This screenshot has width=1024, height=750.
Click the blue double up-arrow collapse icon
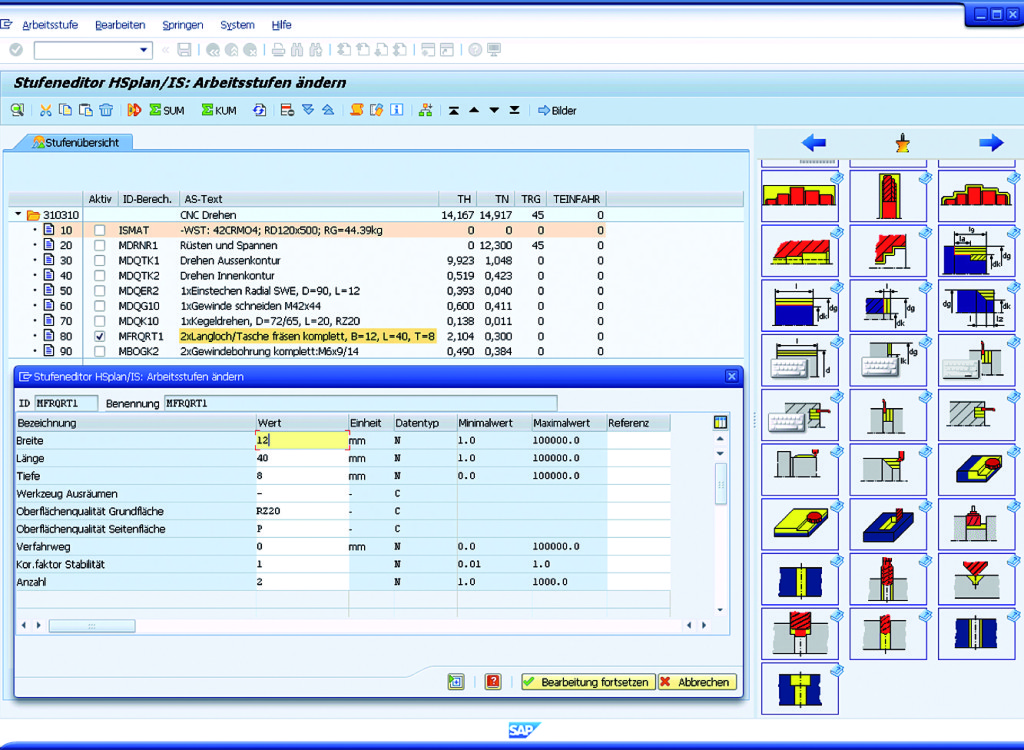coord(328,110)
